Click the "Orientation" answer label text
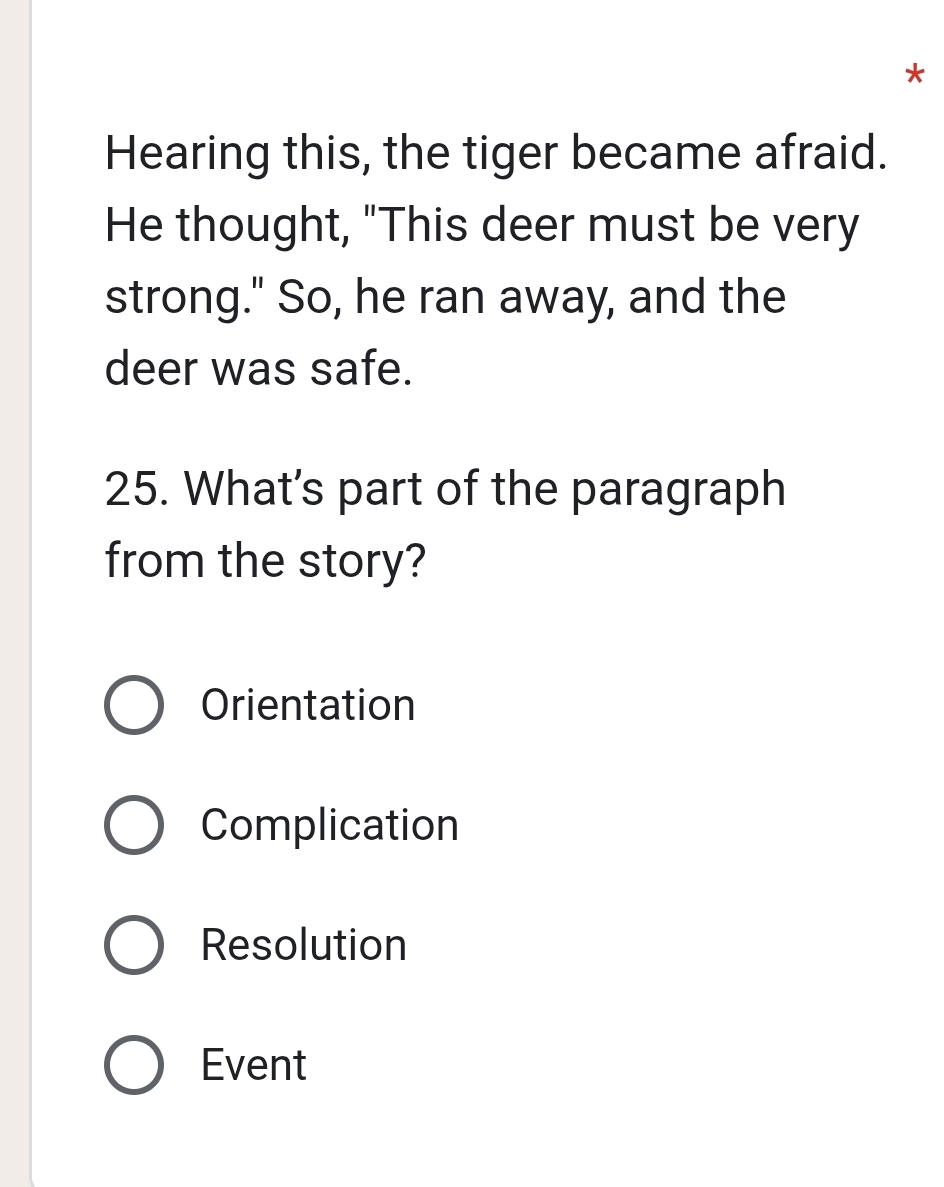The height and width of the screenshot is (1187, 944). pos(308,706)
